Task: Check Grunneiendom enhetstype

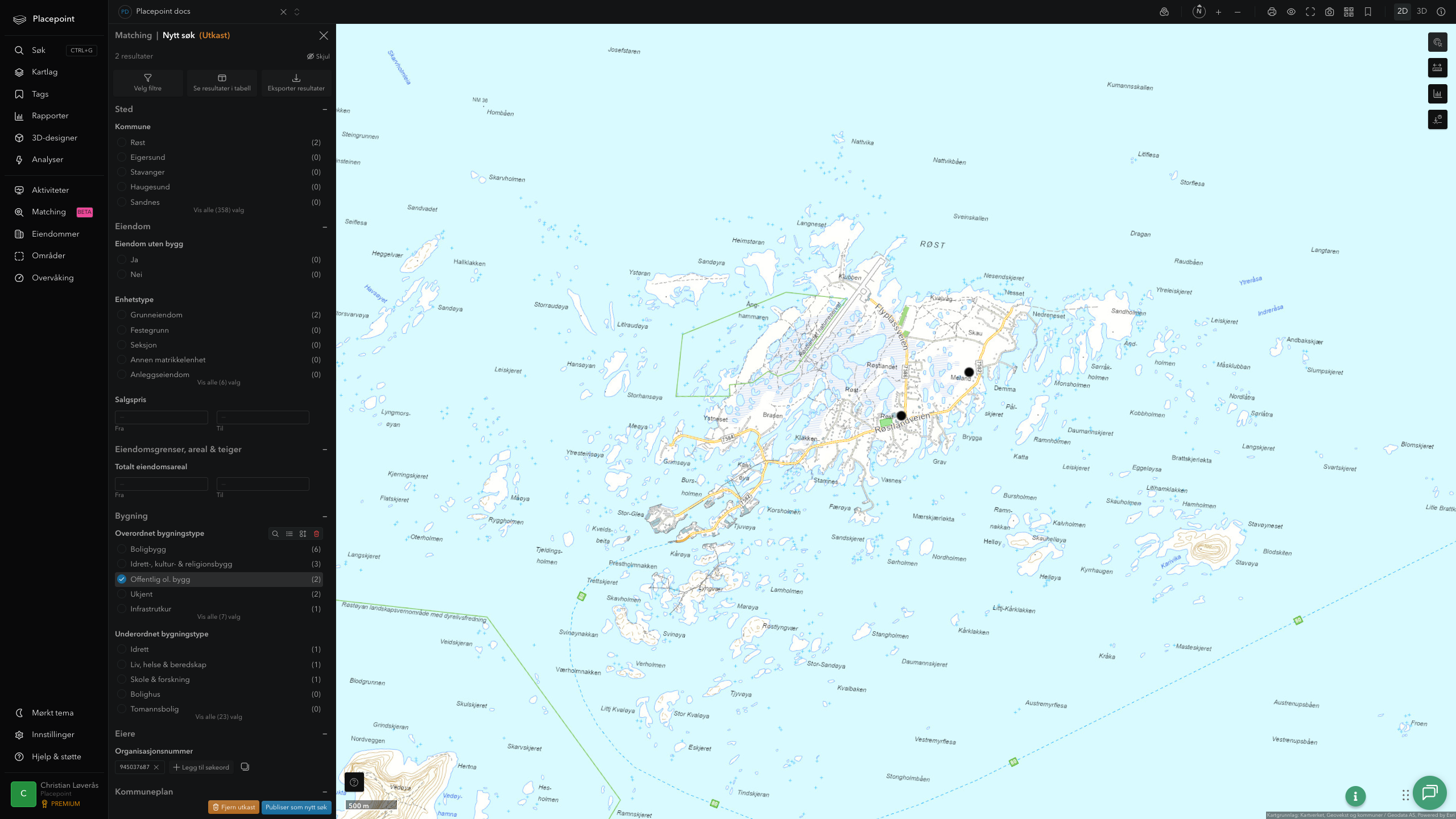Action: pyautogui.click(x=122, y=315)
